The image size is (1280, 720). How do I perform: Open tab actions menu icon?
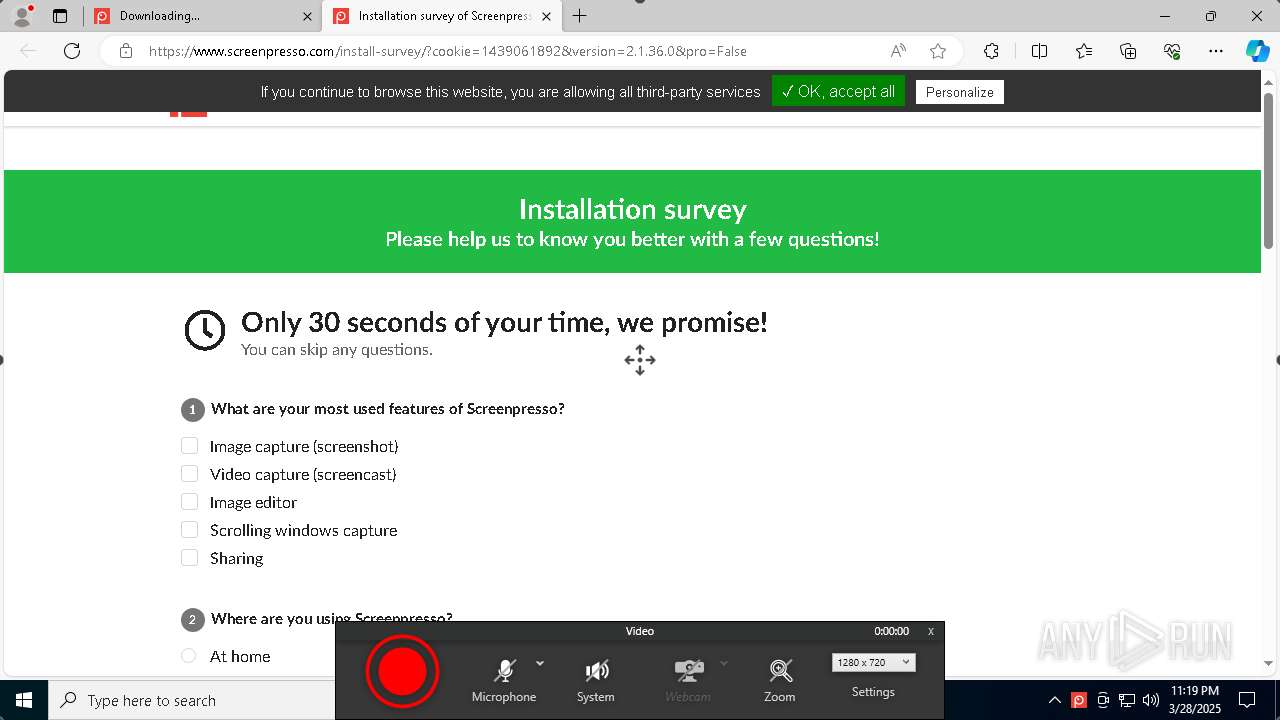[x=60, y=16]
